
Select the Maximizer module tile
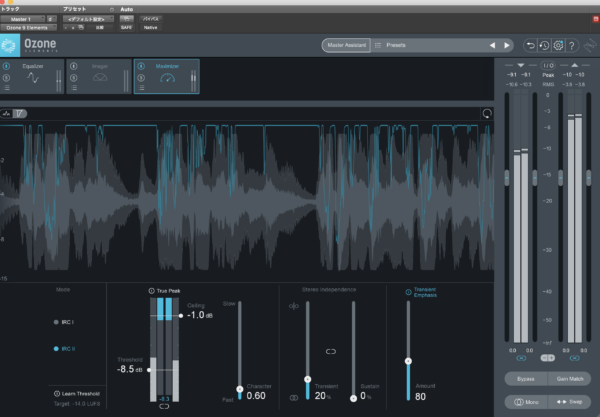pos(167,77)
